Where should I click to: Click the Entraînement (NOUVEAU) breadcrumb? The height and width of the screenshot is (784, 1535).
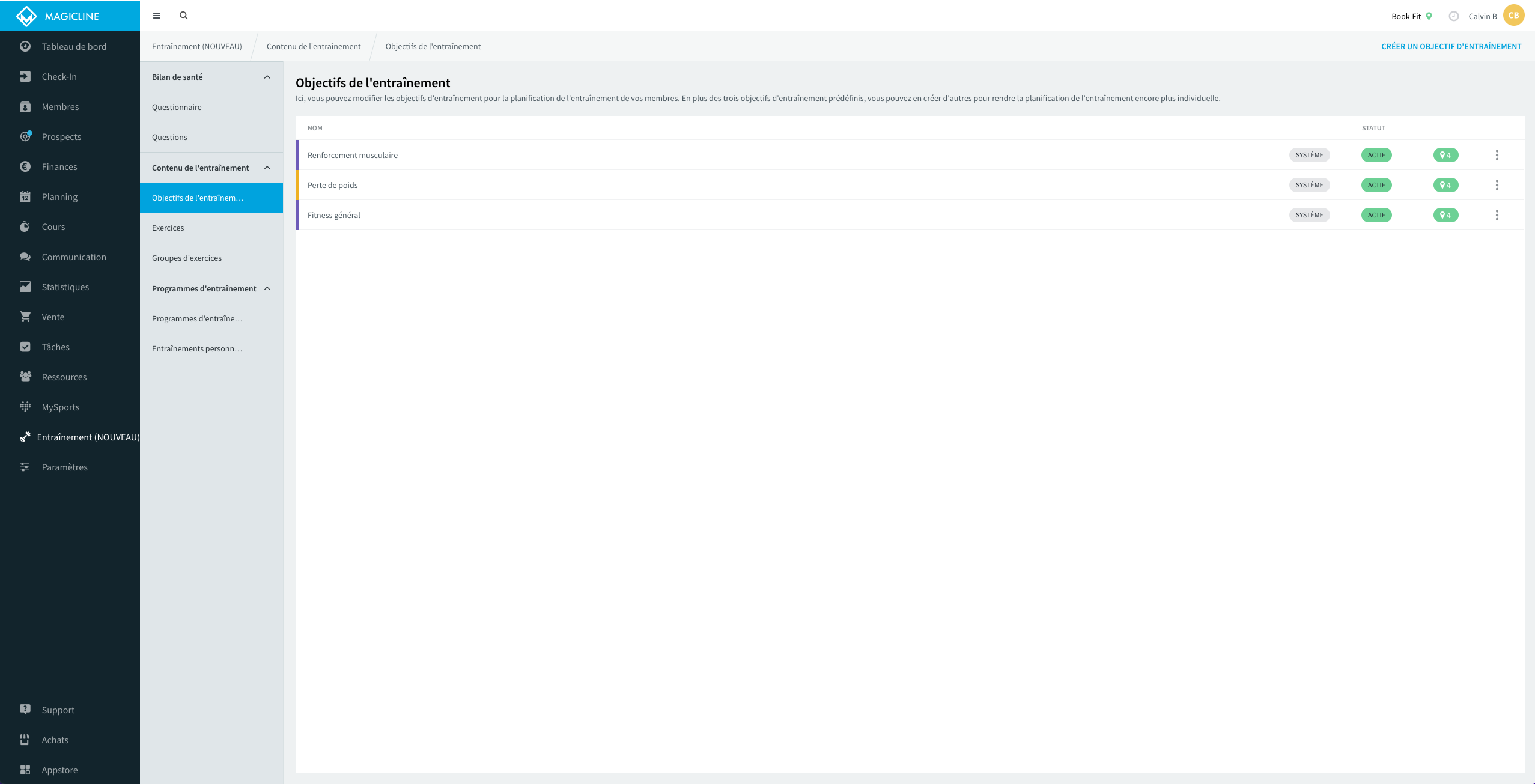(x=197, y=46)
